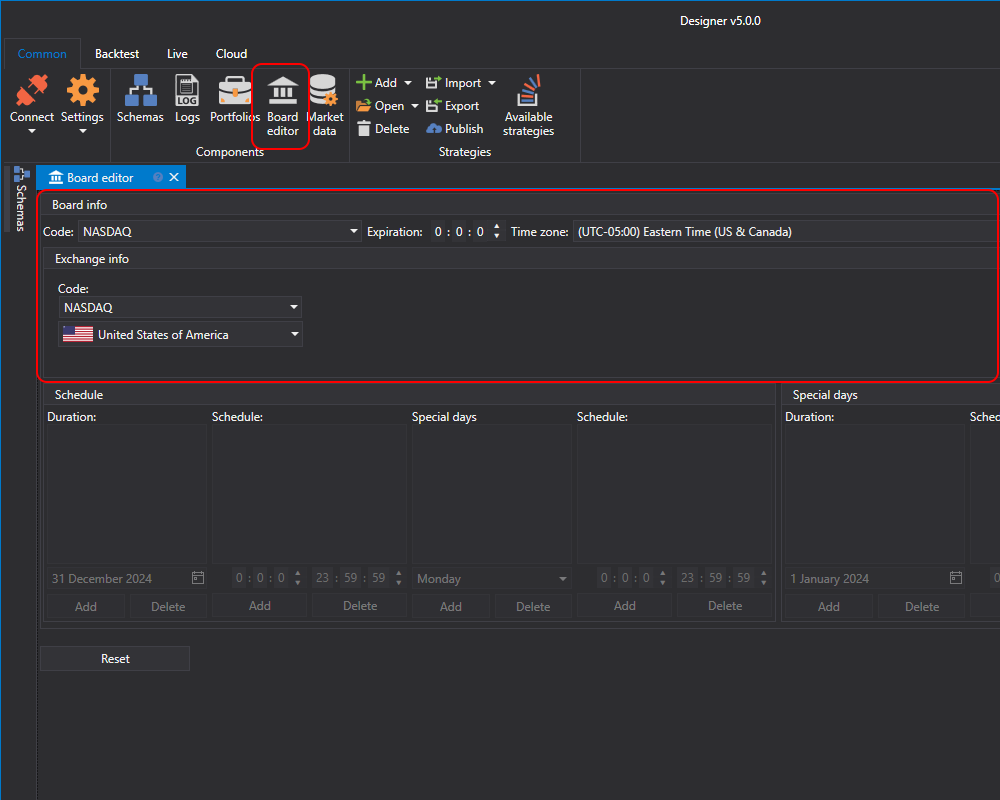Screen dimensions: 1000x800
Task: Open the Portfolios component
Action: coord(235,99)
